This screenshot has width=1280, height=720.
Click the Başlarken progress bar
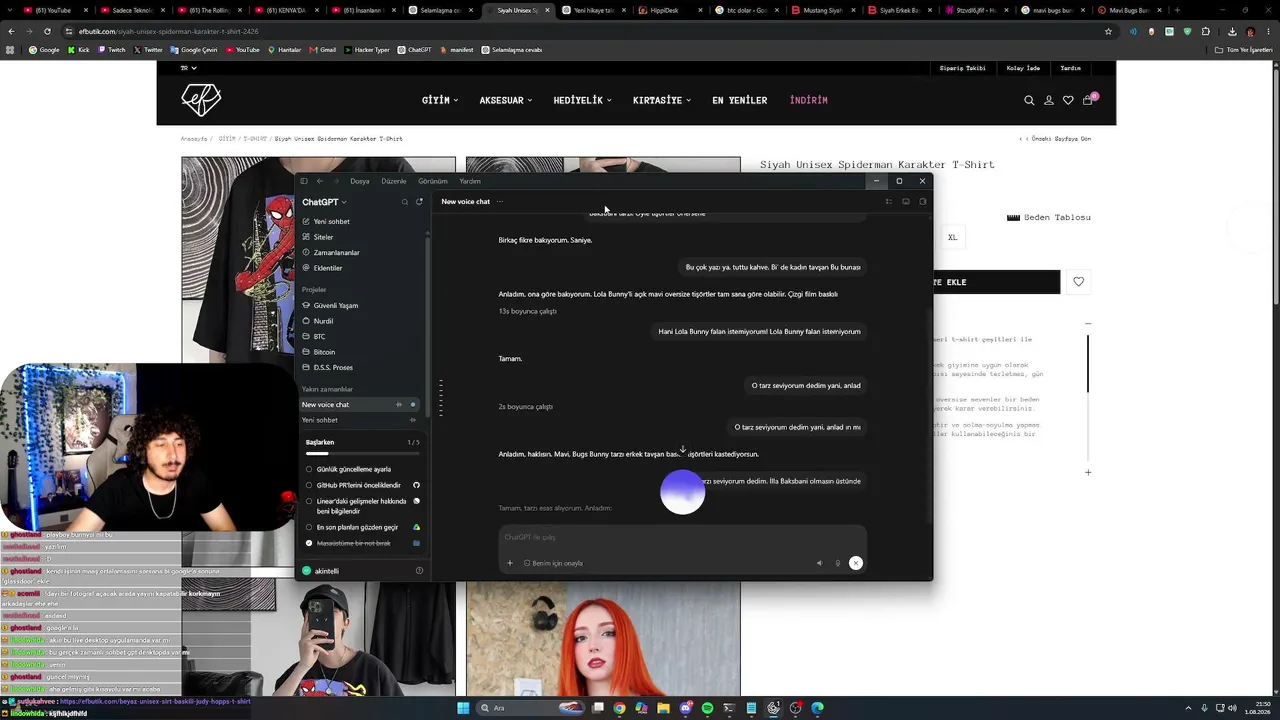point(362,453)
